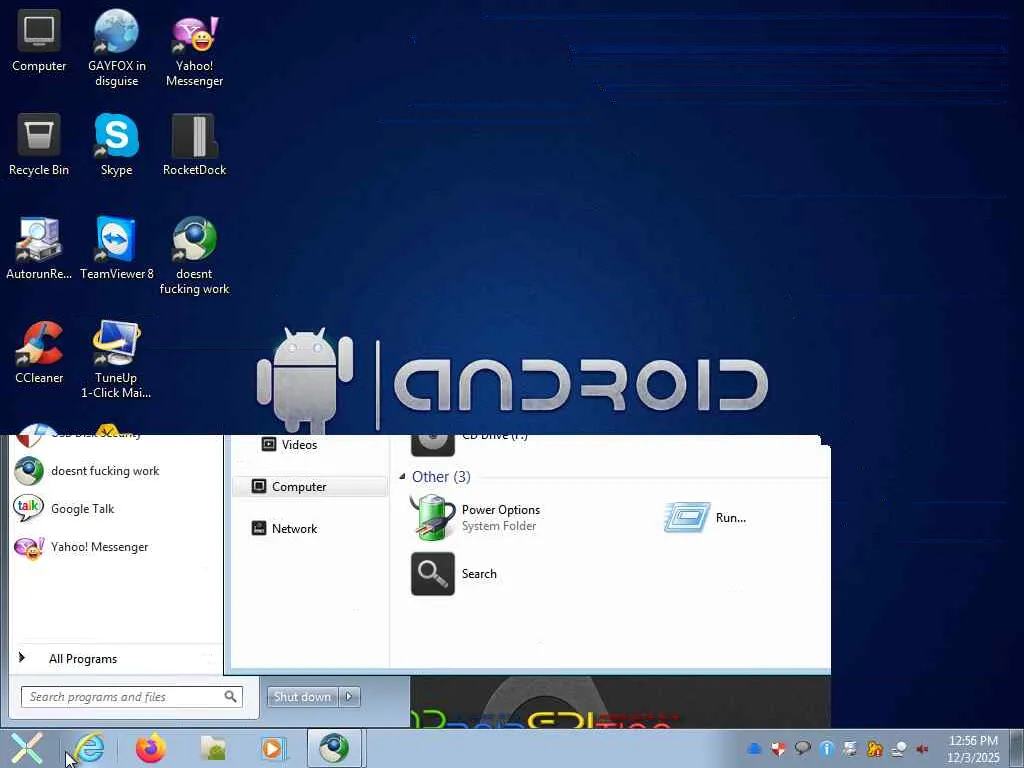Open TuneUp 1-Click Maintenance desktop shortcut
This screenshot has height=768, width=1024.
coord(116,359)
